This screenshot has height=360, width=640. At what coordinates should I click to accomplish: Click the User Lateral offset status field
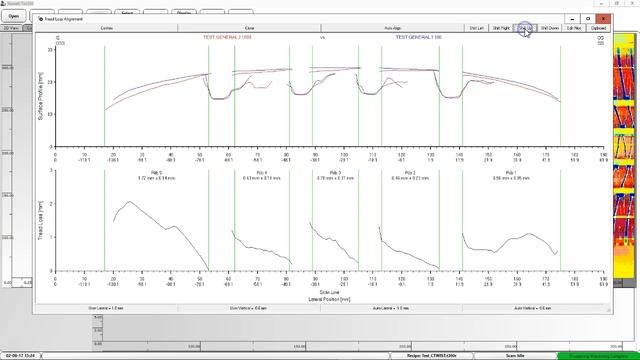point(106,308)
